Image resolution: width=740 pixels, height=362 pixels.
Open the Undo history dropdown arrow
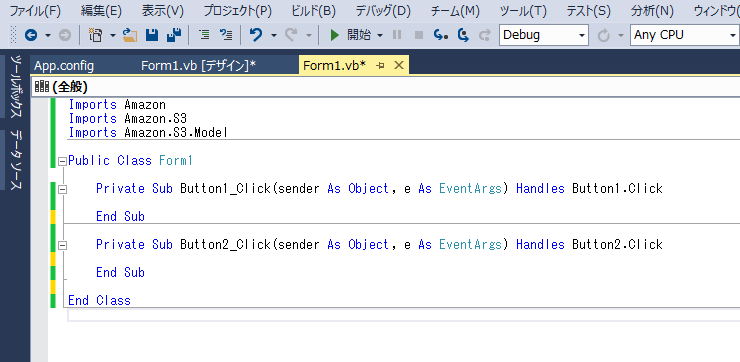(273, 35)
